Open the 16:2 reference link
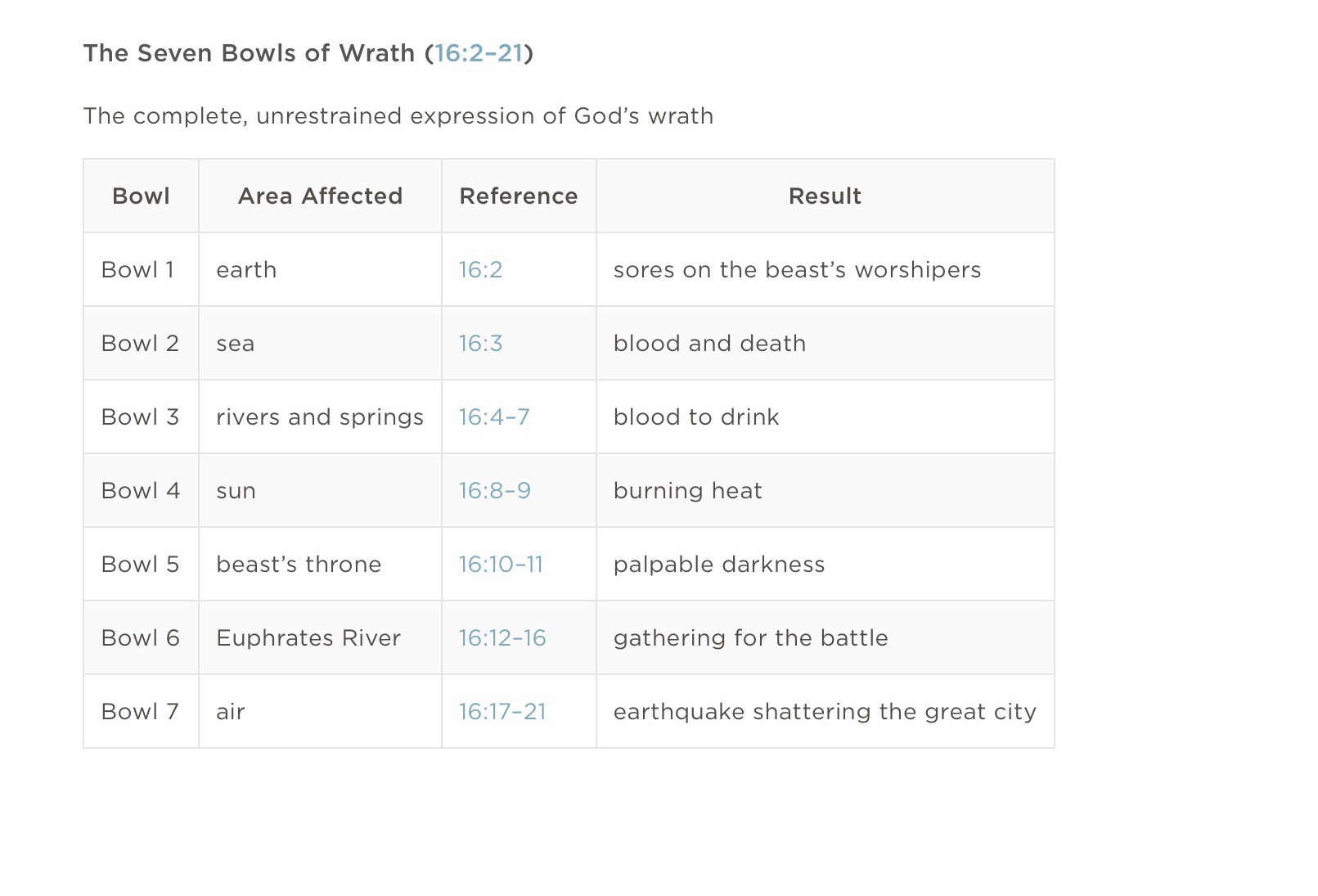Image resolution: width=1318 pixels, height=896 pixels. click(x=480, y=270)
